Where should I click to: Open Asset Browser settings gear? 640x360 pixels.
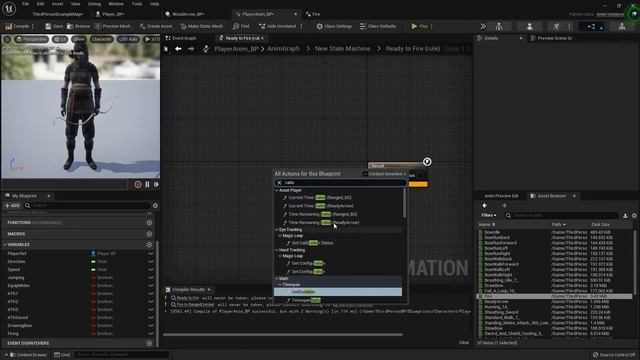pos(634,216)
